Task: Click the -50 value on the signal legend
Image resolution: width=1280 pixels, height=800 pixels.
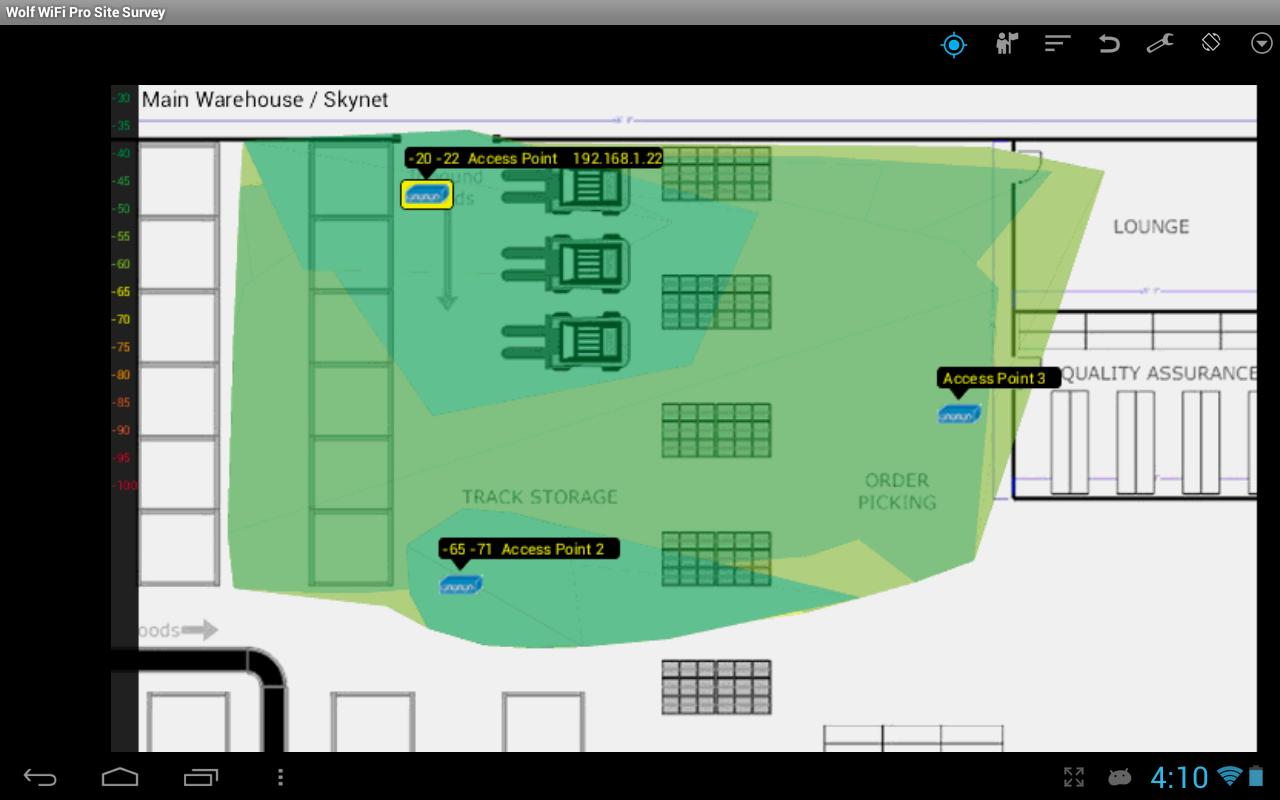Action: tap(122, 209)
